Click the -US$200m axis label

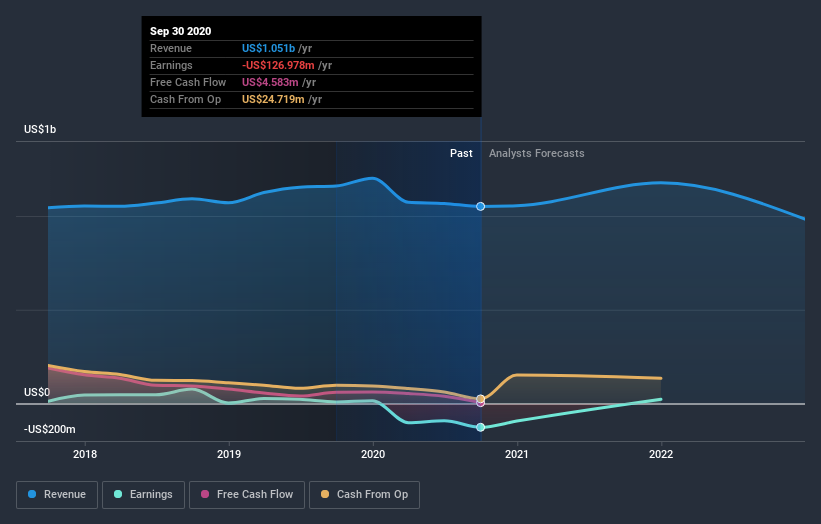(49, 429)
